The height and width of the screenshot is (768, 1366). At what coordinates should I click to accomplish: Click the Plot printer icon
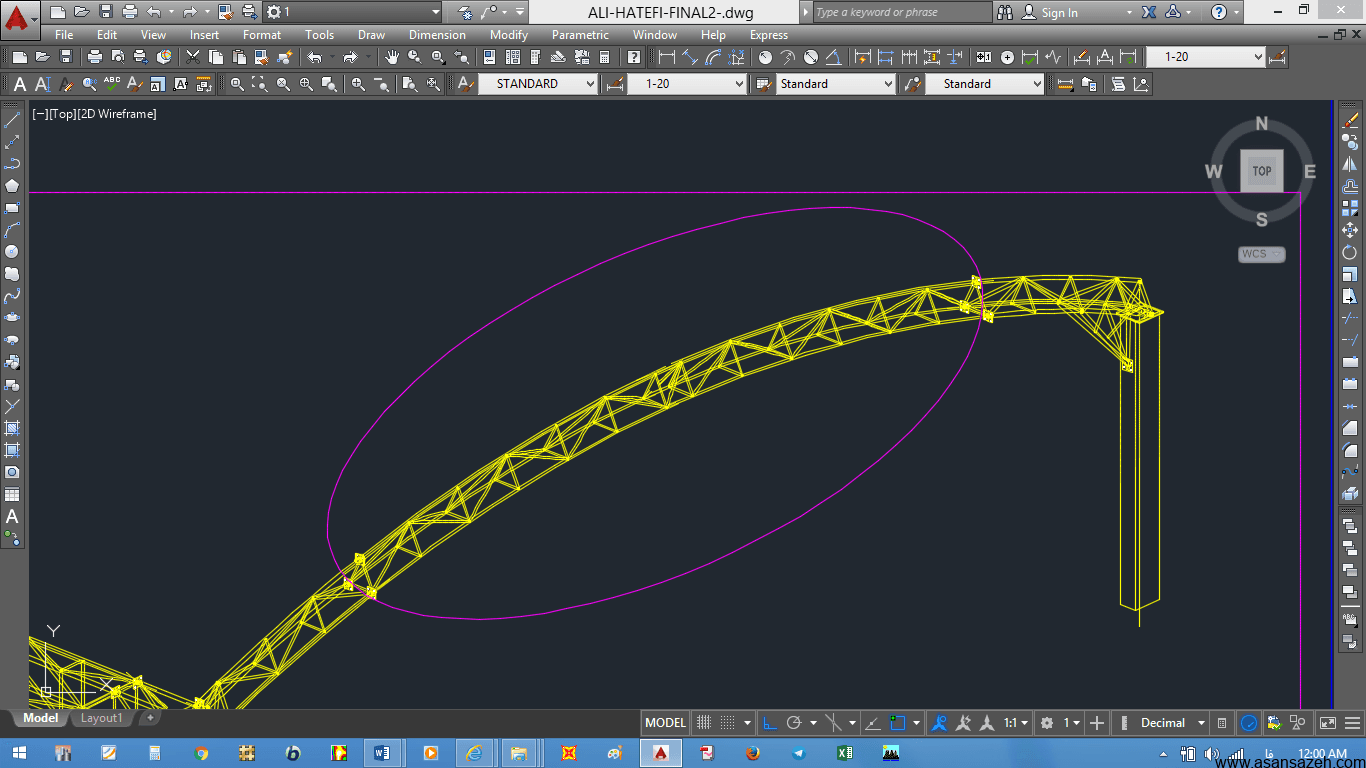(94, 57)
